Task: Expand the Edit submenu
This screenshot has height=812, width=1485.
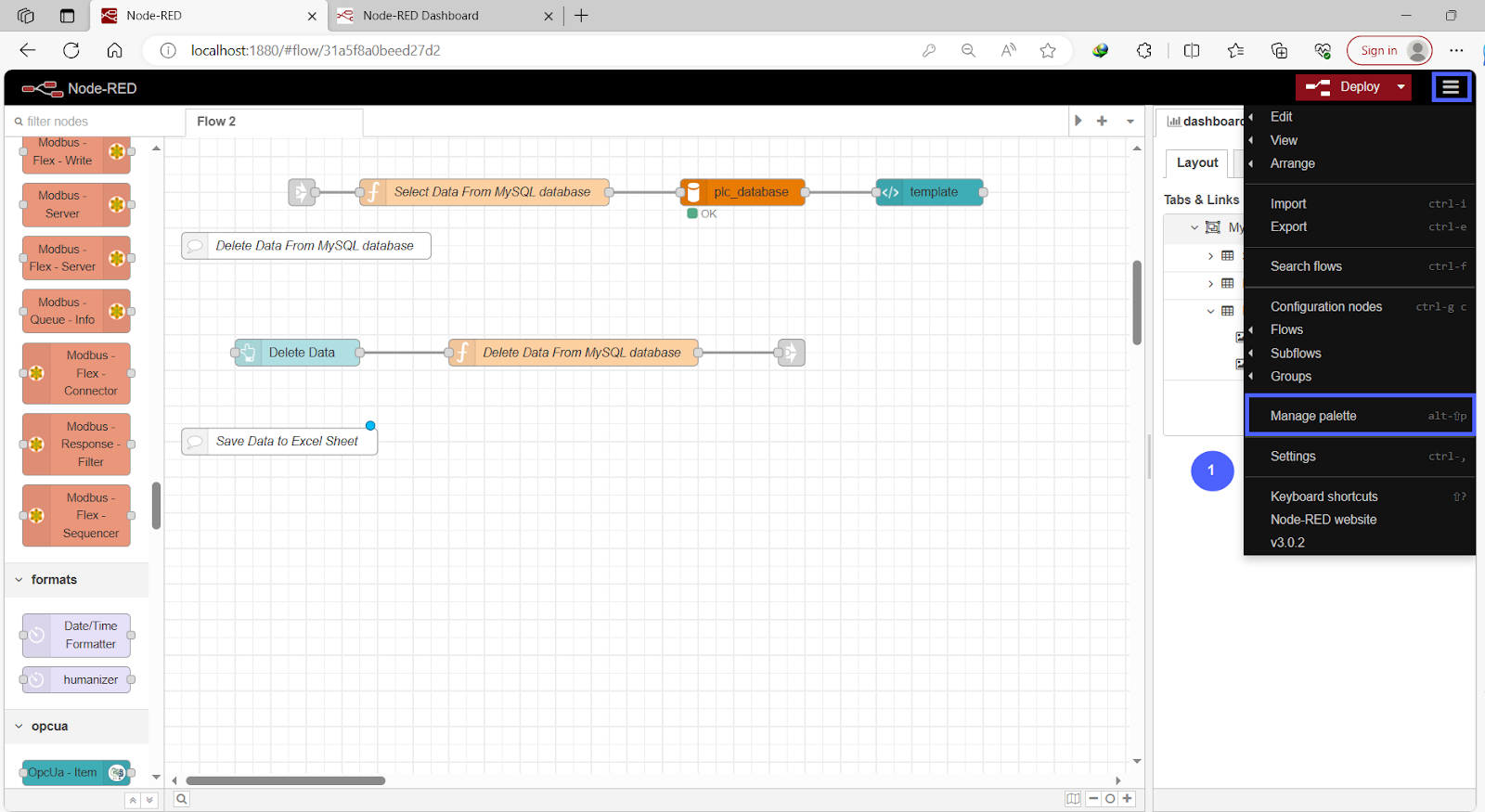Action: point(1360,117)
